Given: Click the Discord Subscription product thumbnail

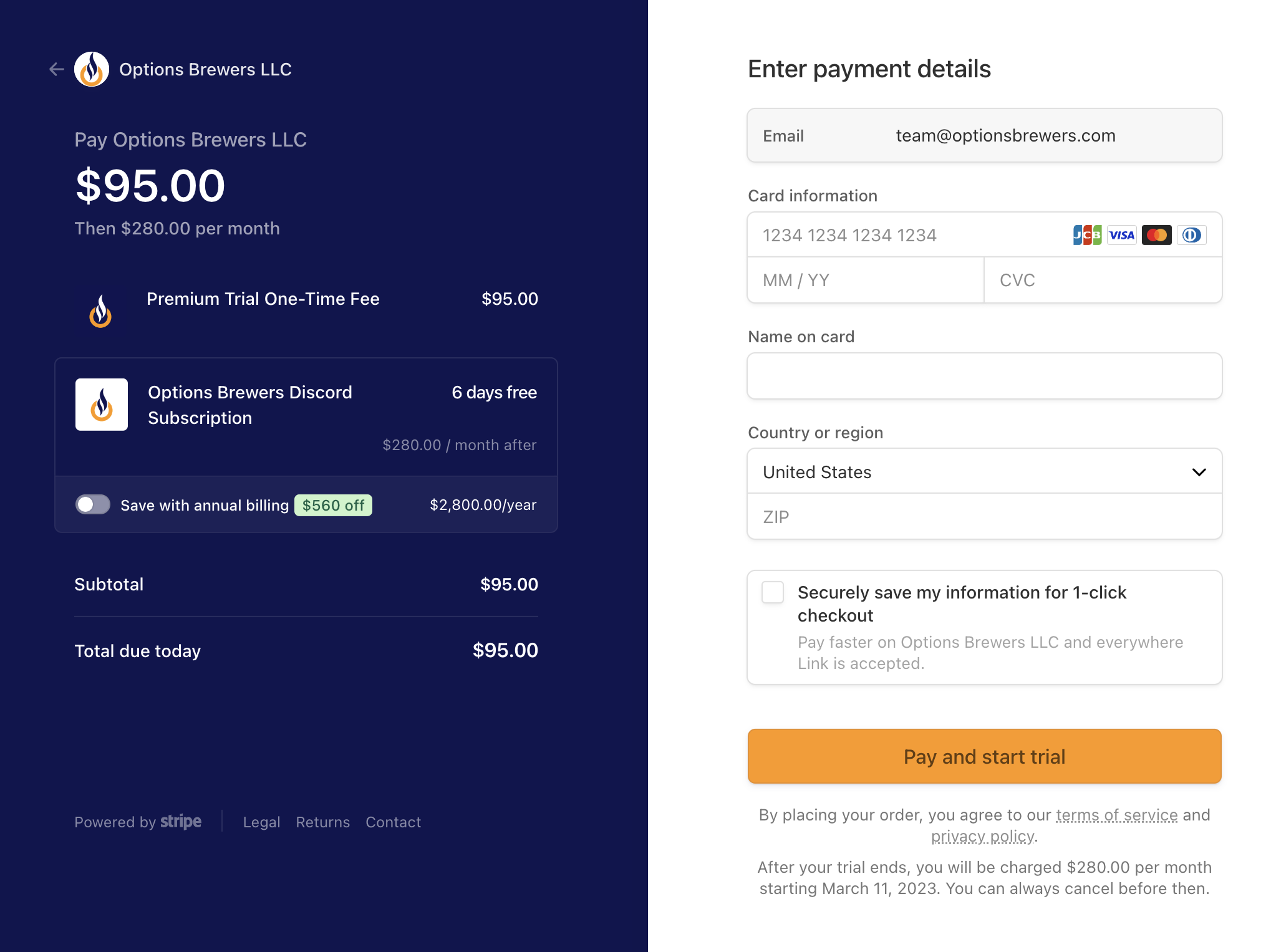Looking at the screenshot, I should point(102,405).
